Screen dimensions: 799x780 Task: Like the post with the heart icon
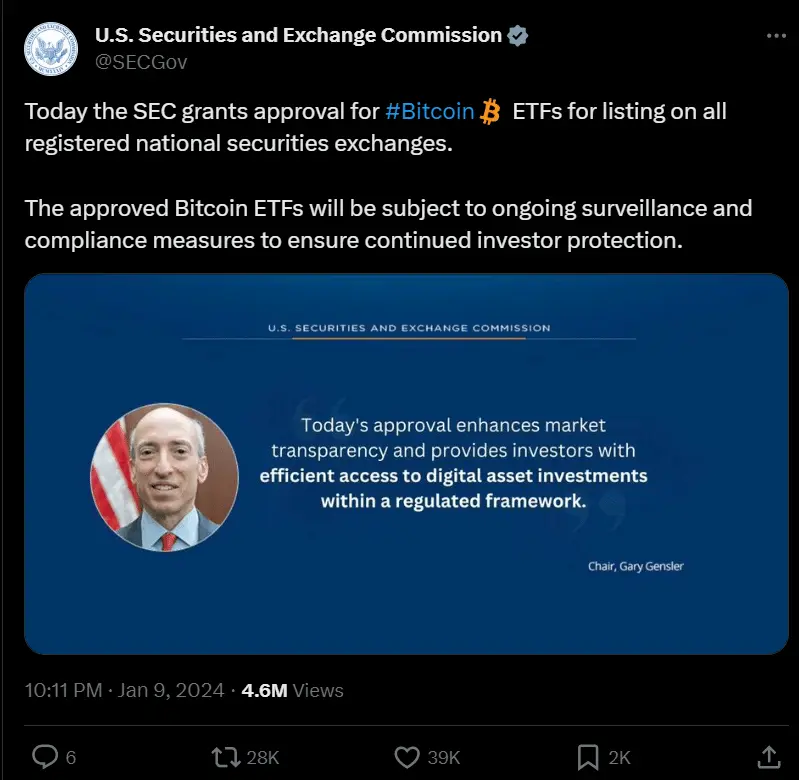click(x=407, y=756)
